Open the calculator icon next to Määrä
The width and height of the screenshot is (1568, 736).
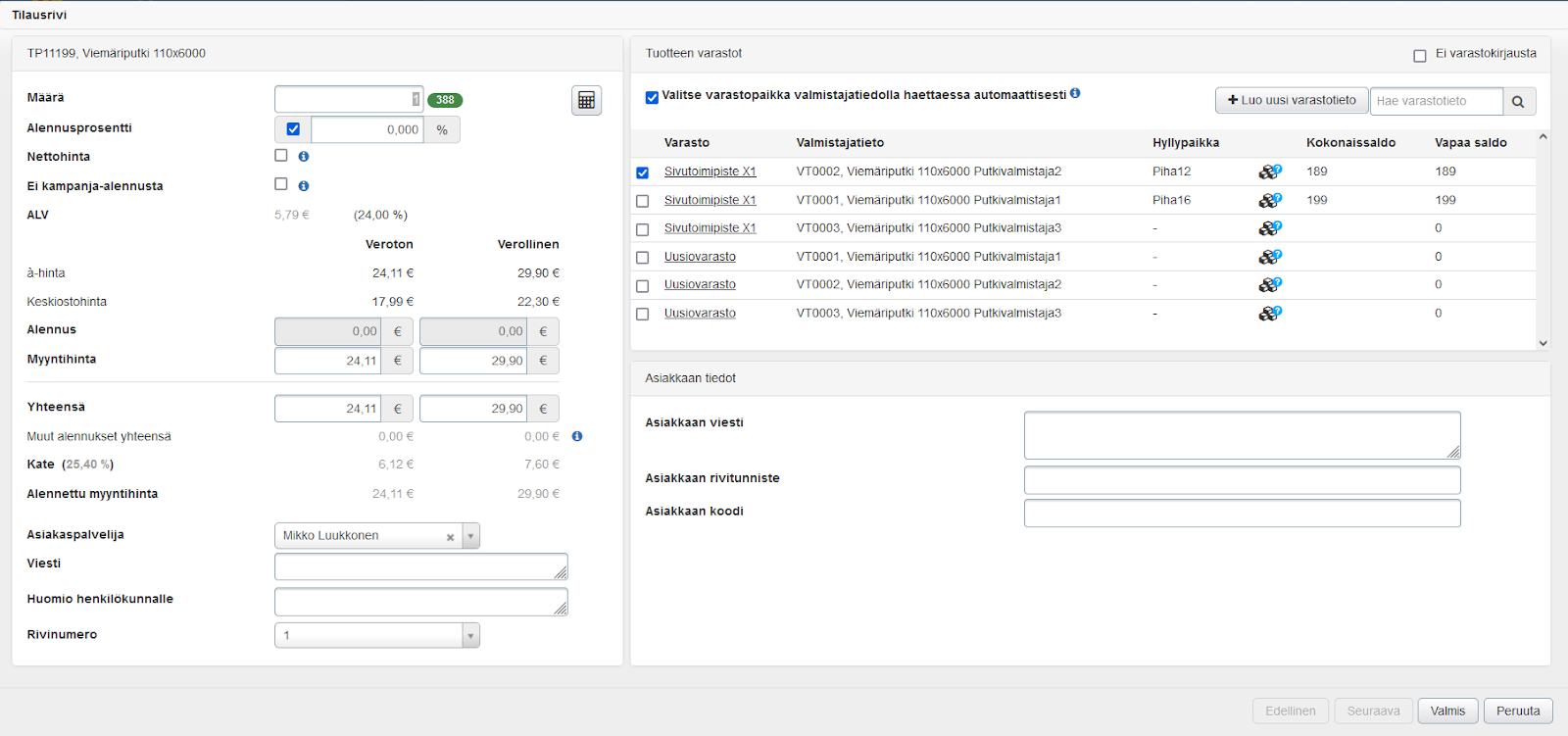click(586, 100)
